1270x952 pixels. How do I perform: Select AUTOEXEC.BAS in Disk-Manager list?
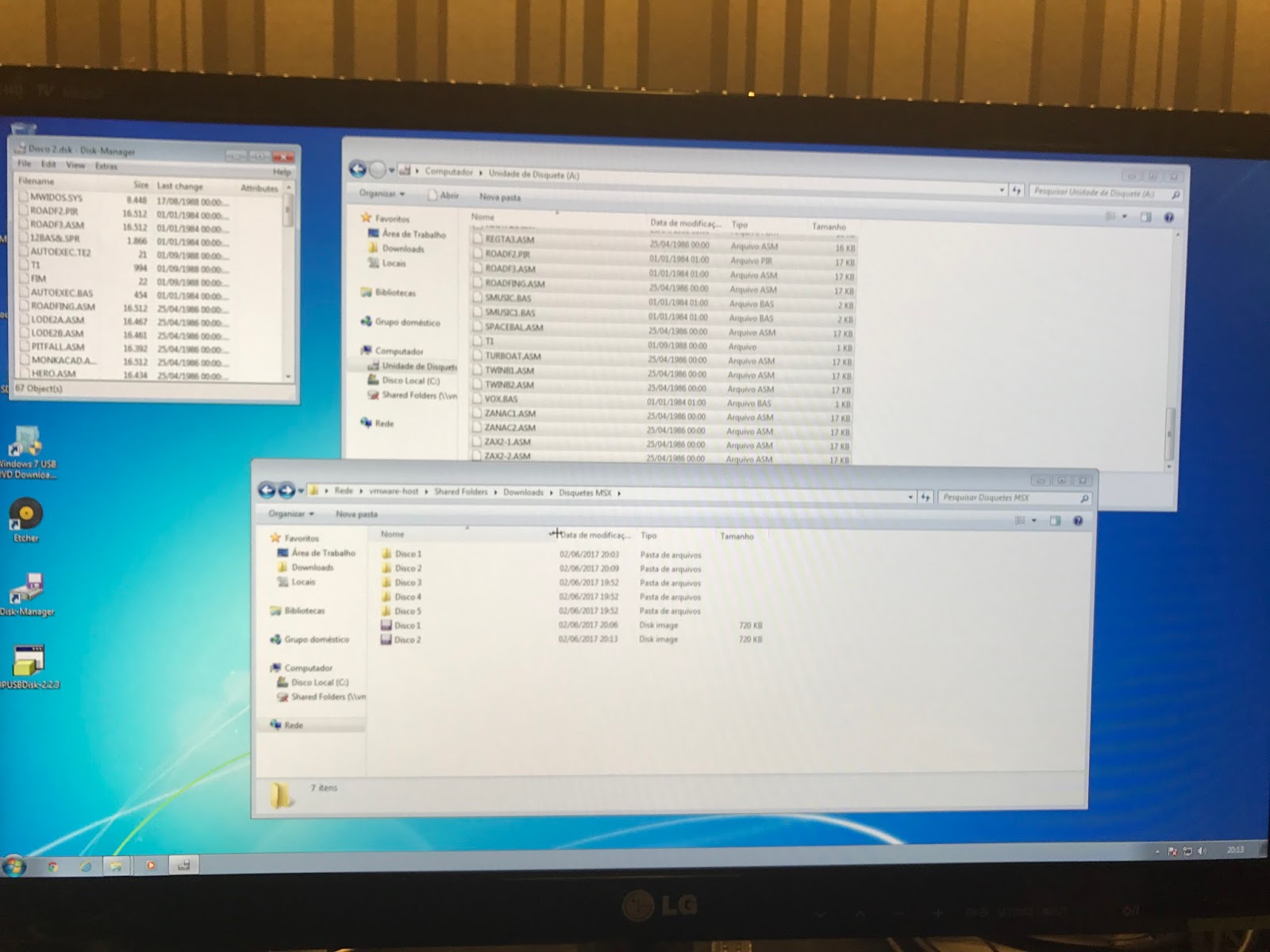point(61,293)
